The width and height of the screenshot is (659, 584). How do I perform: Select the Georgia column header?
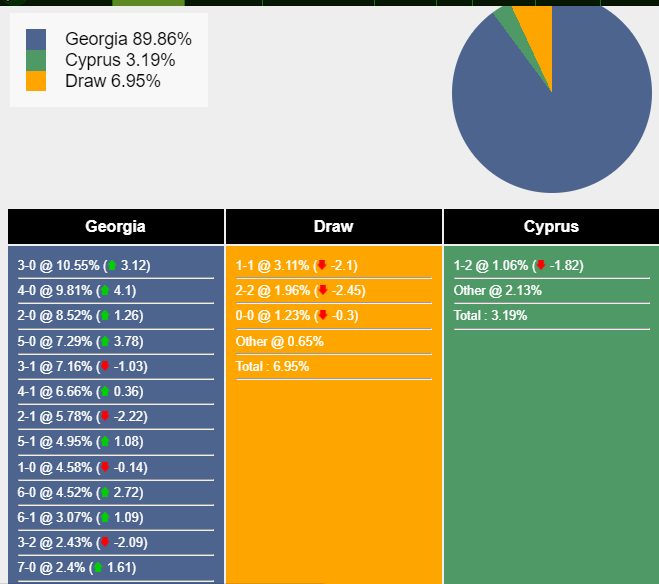116,227
